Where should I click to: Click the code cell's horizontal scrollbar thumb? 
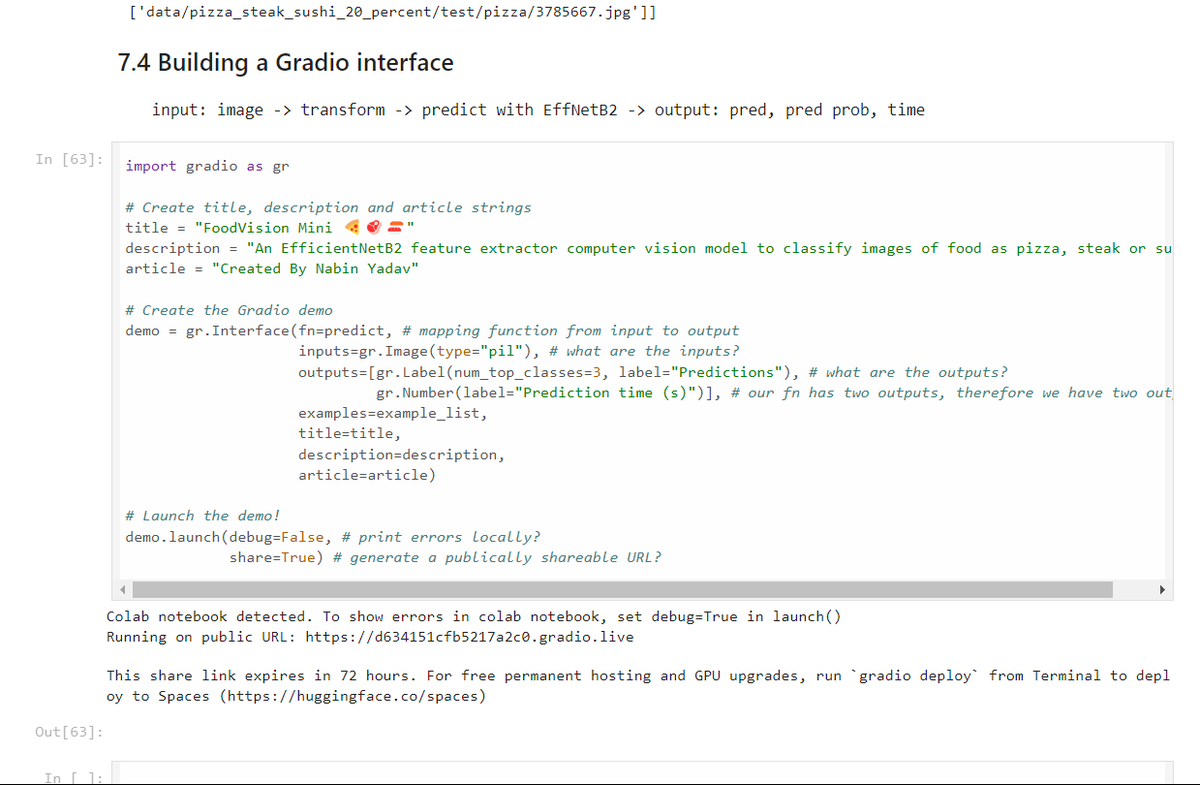tap(624, 589)
